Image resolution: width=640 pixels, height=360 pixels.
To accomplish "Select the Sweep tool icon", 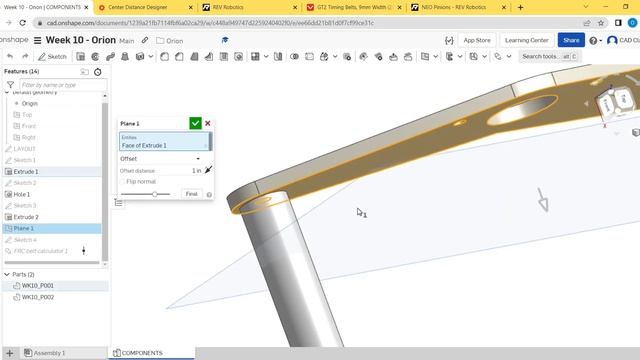I will pos(110,56).
